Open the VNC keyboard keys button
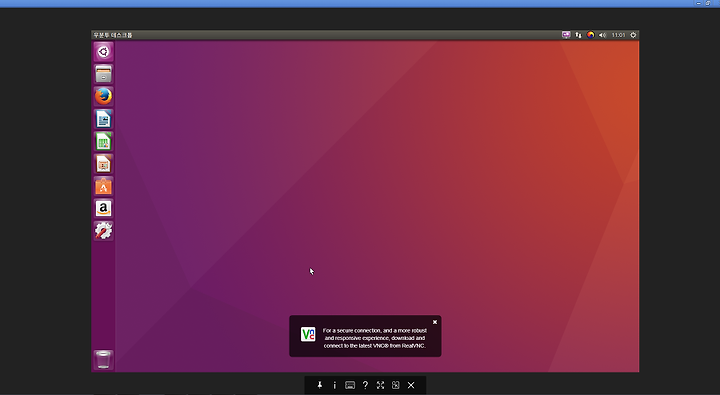 coord(350,385)
